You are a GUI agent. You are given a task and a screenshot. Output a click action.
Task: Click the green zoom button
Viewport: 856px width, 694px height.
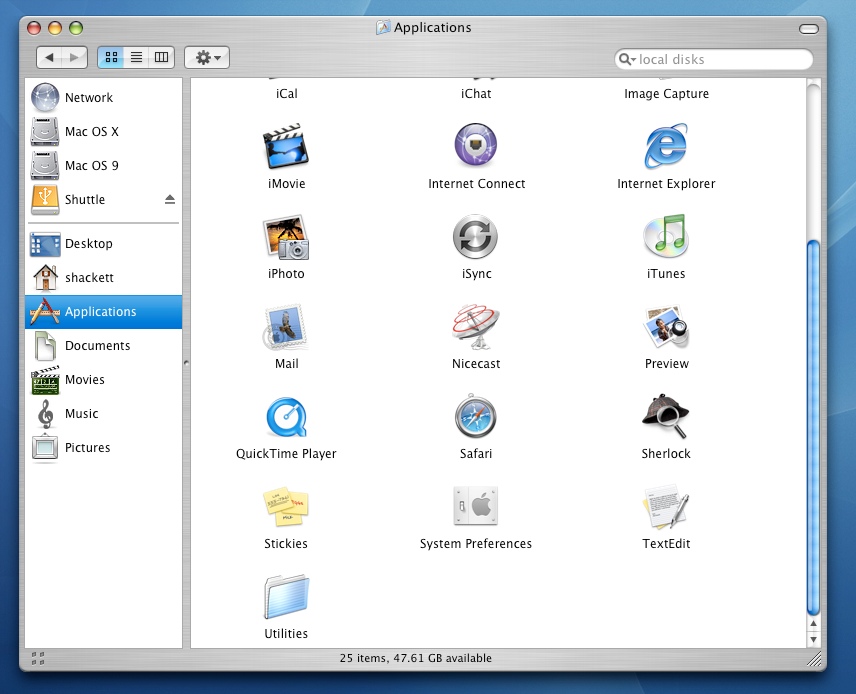click(x=76, y=28)
